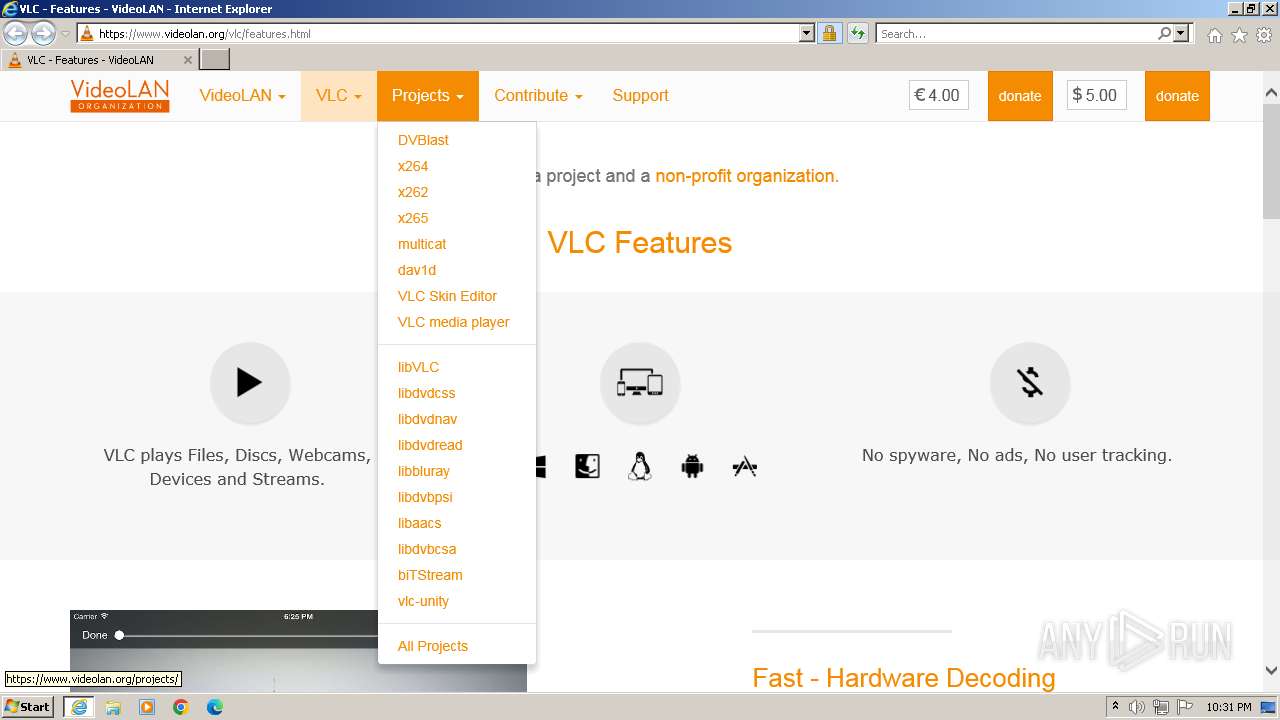Launch Chrome from the taskbar
This screenshot has width=1280, height=720.
click(x=181, y=707)
